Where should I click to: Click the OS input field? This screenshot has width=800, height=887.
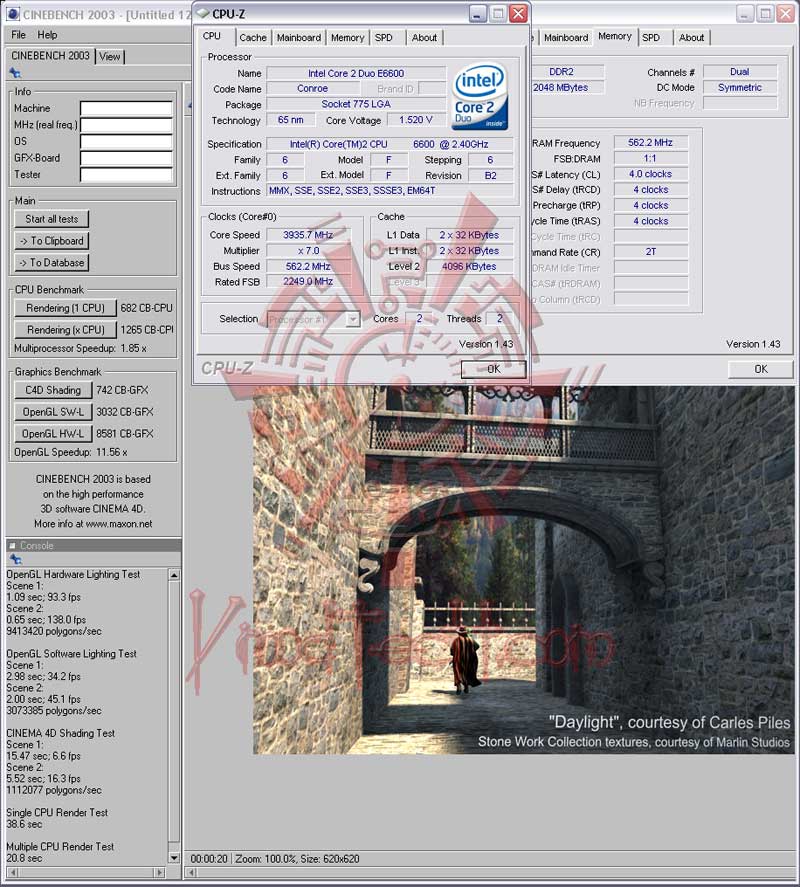coord(126,141)
